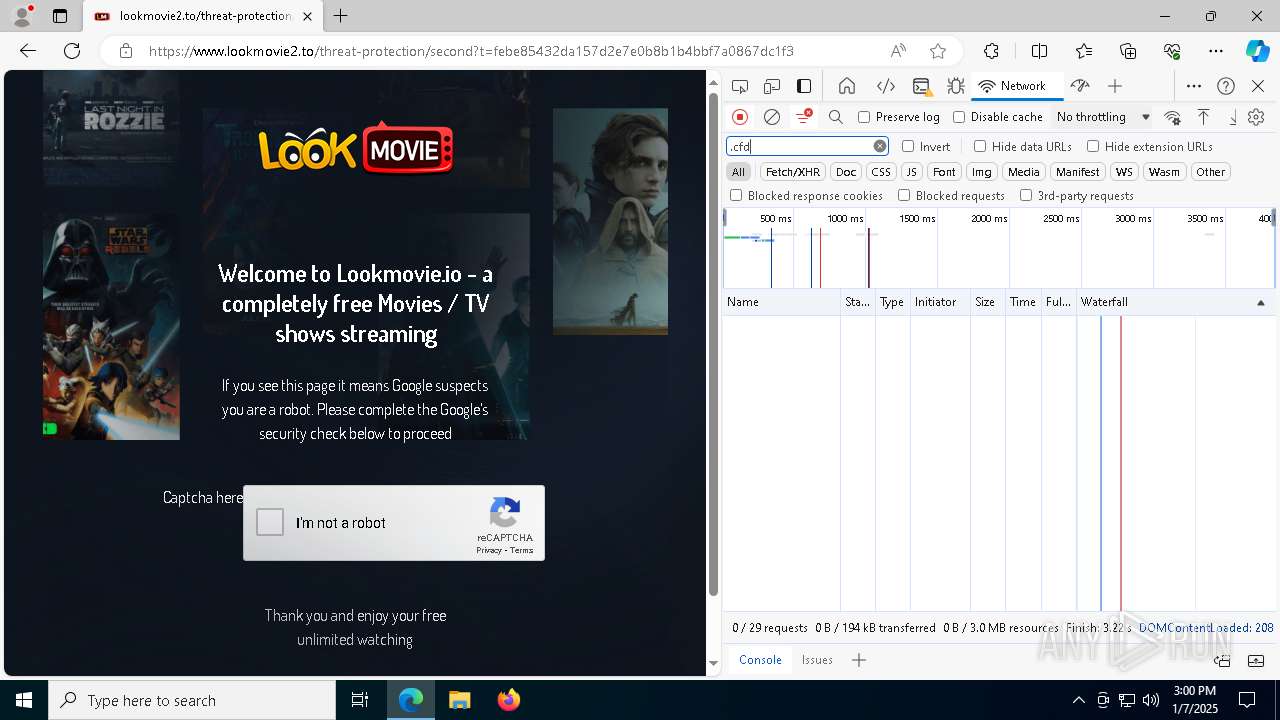Show hidden system tray icons

point(1078,700)
